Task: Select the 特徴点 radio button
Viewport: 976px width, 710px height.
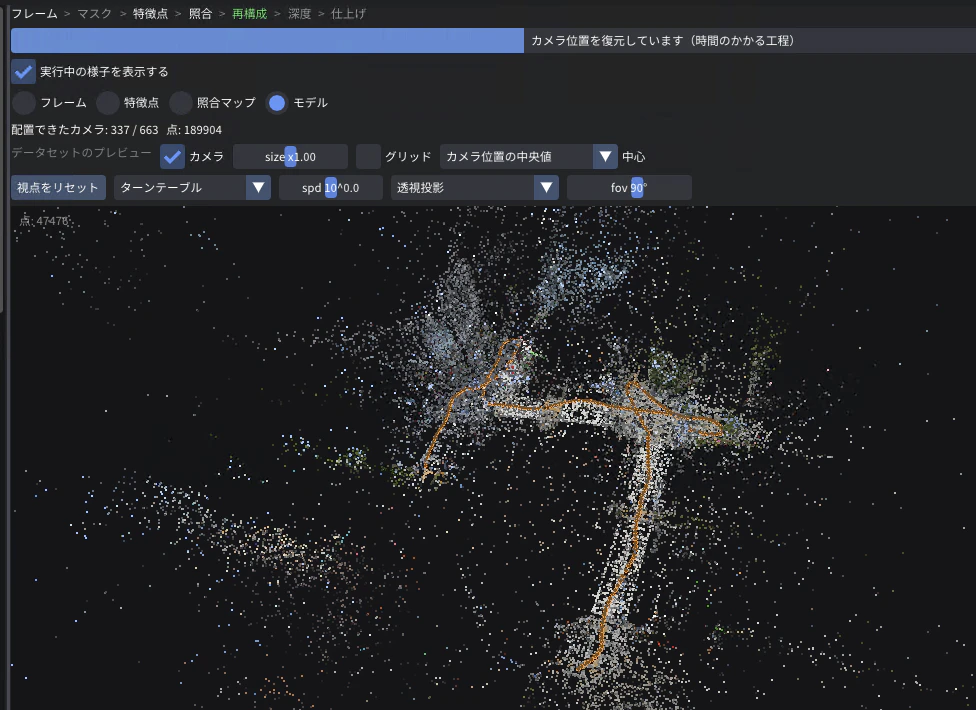Action: [x=108, y=103]
